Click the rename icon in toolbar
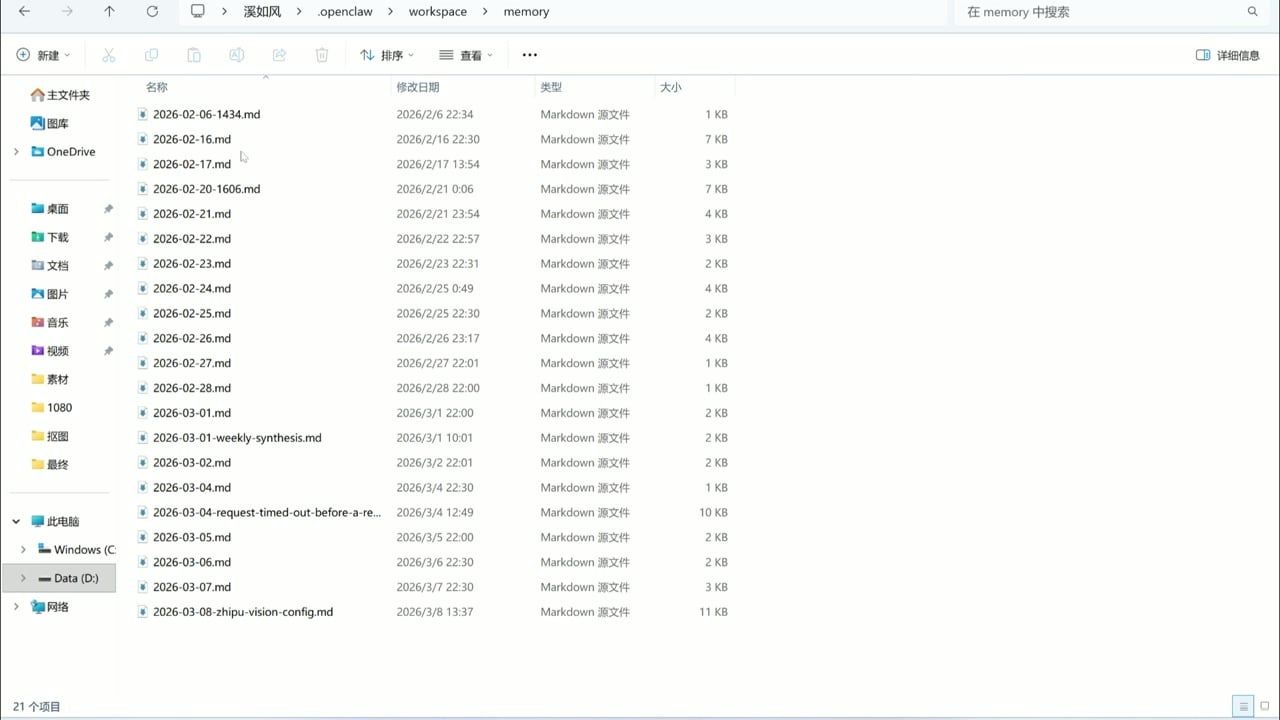Image resolution: width=1280 pixels, height=720 pixels. click(x=237, y=55)
